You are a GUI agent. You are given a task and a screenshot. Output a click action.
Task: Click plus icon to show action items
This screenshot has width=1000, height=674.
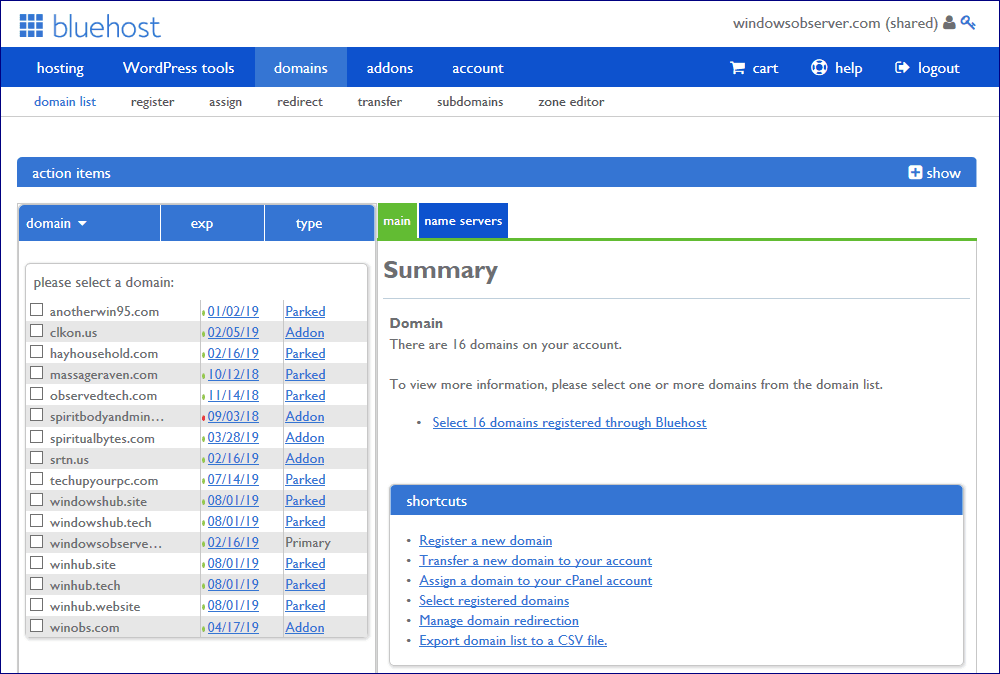[x=915, y=173]
